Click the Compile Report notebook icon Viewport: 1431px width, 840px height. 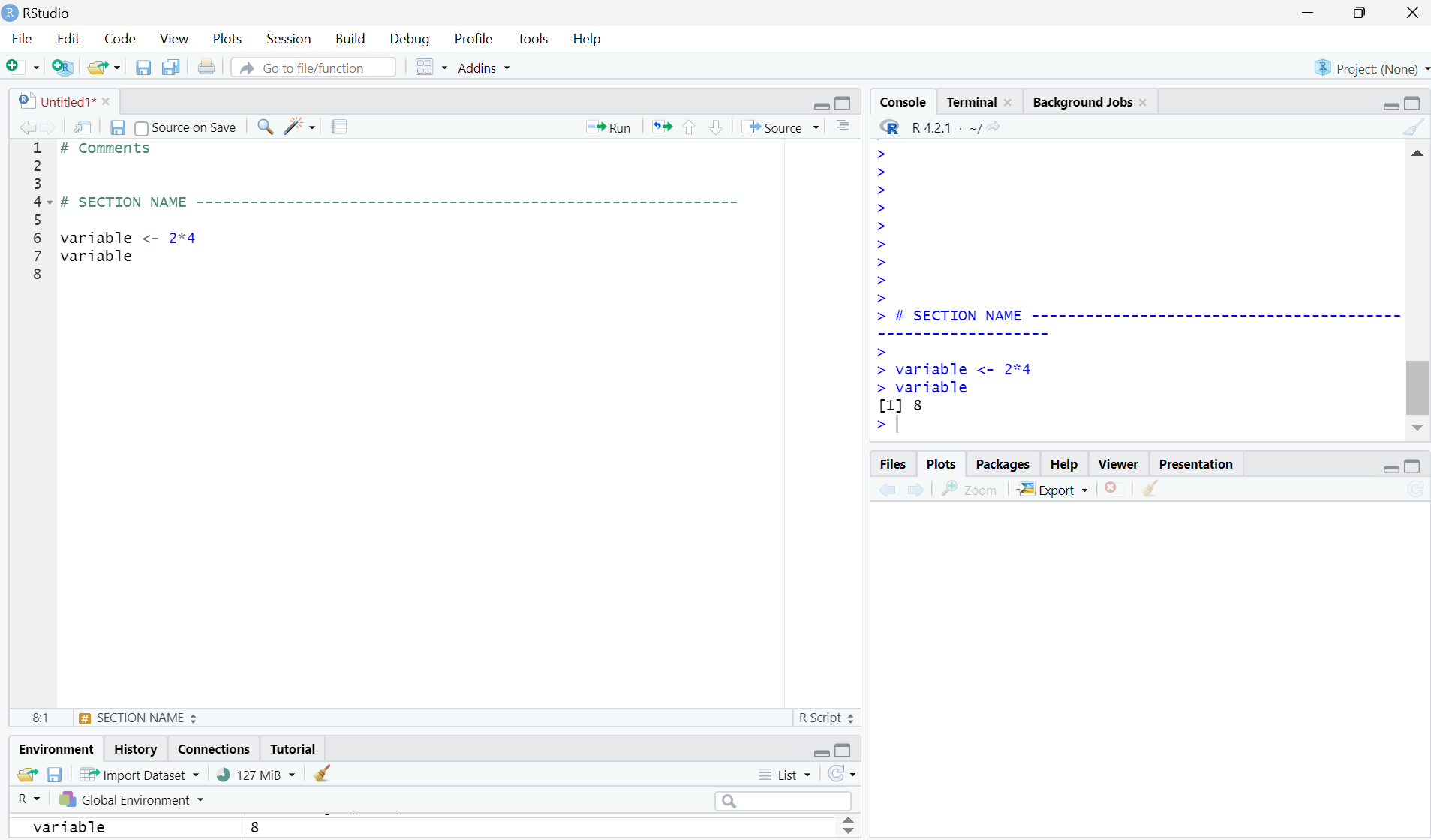pyautogui.click(x=339, y=127)
